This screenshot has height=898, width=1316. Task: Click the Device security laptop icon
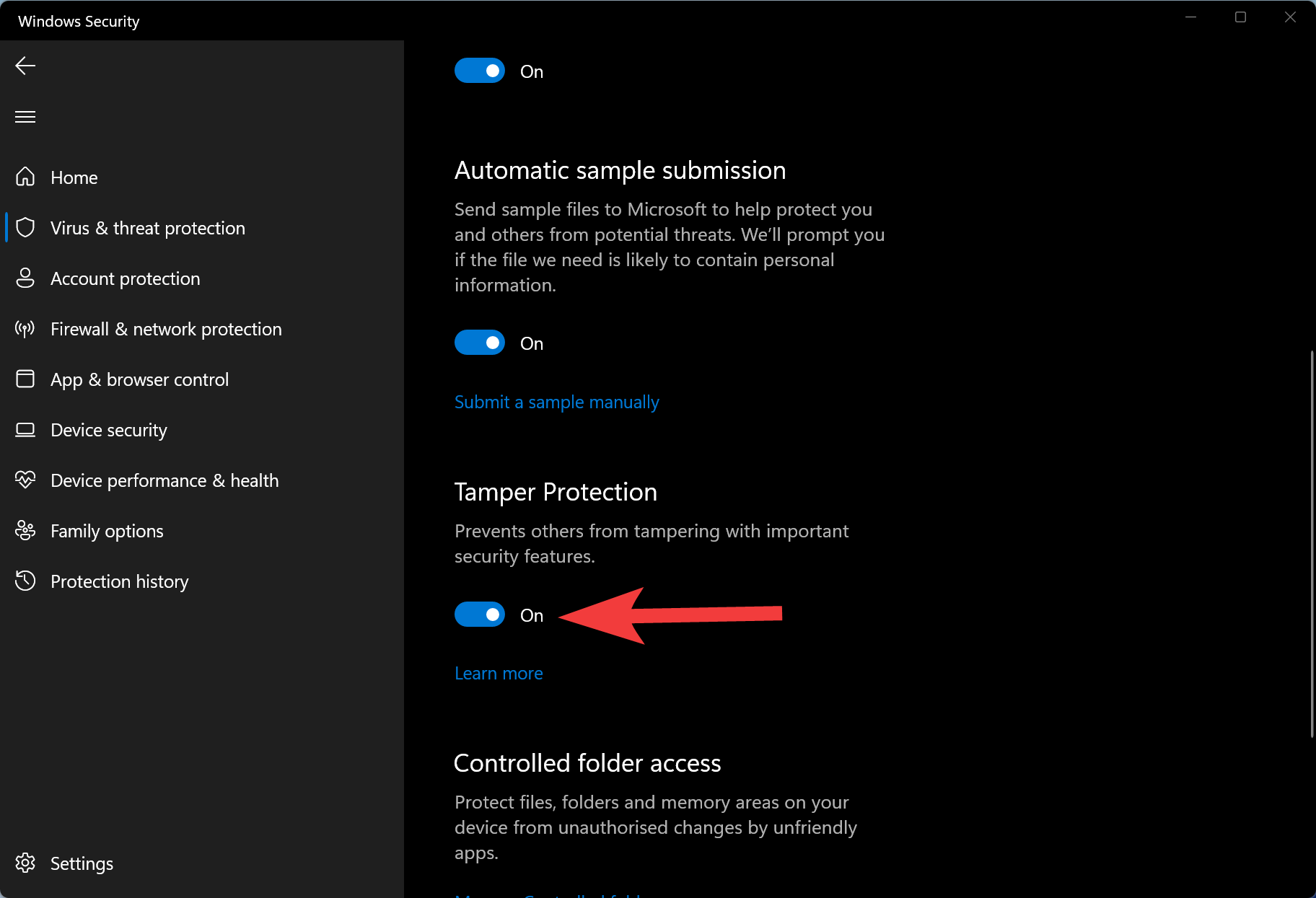[25, 430]
